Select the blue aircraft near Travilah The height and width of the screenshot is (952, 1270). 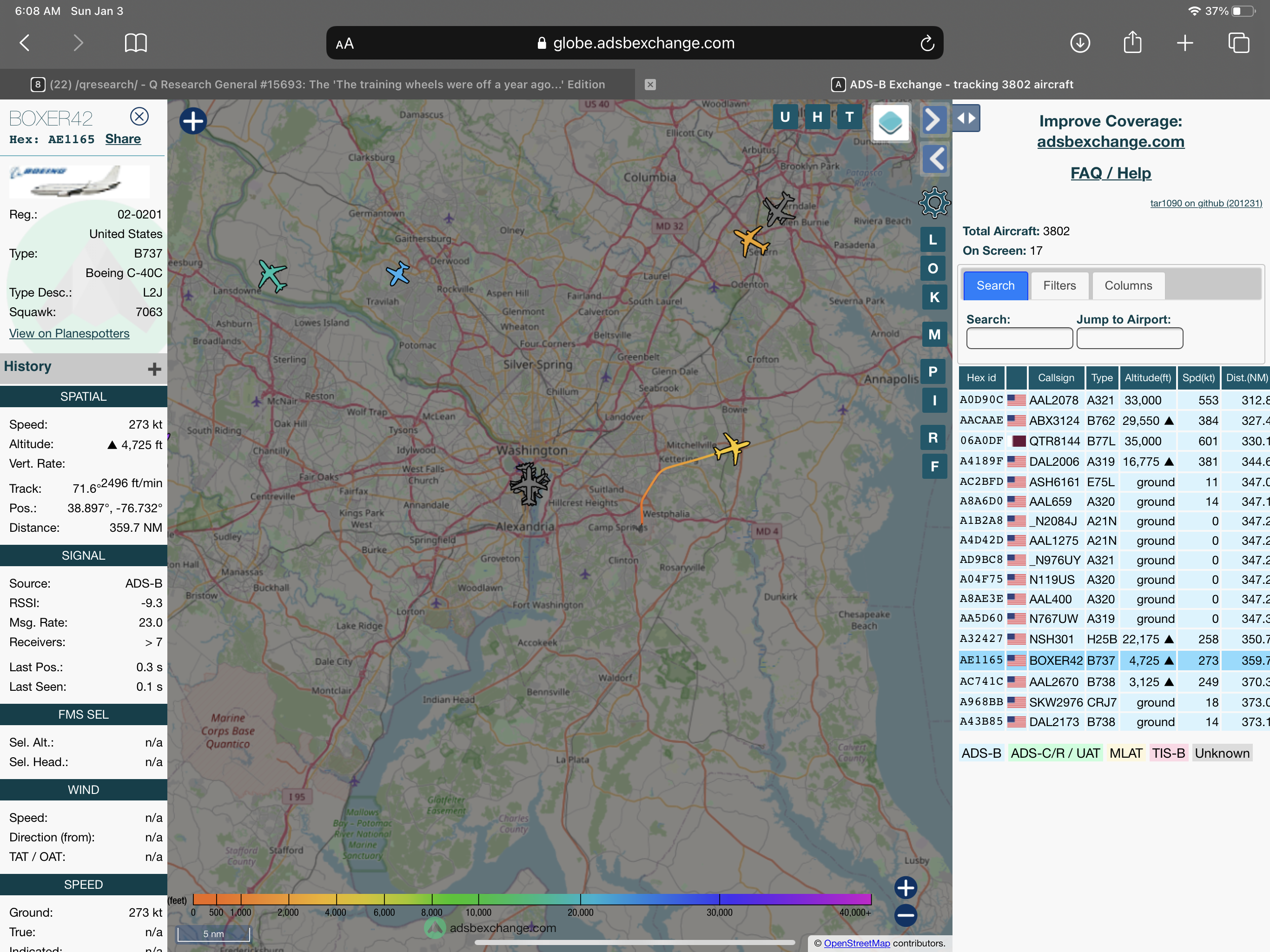[398, 273]
